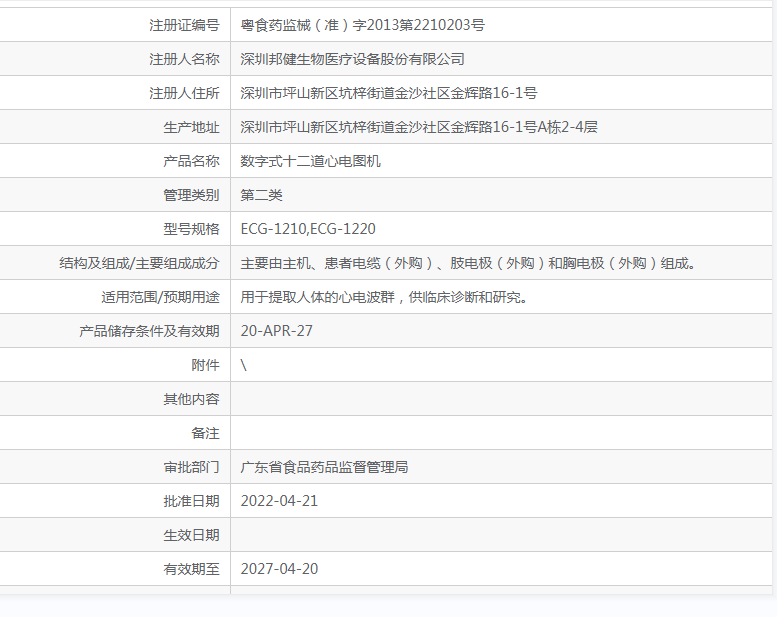Click the 注册证编号 label cell
This screenshot has height=617, width=777.
coord(184,25)
